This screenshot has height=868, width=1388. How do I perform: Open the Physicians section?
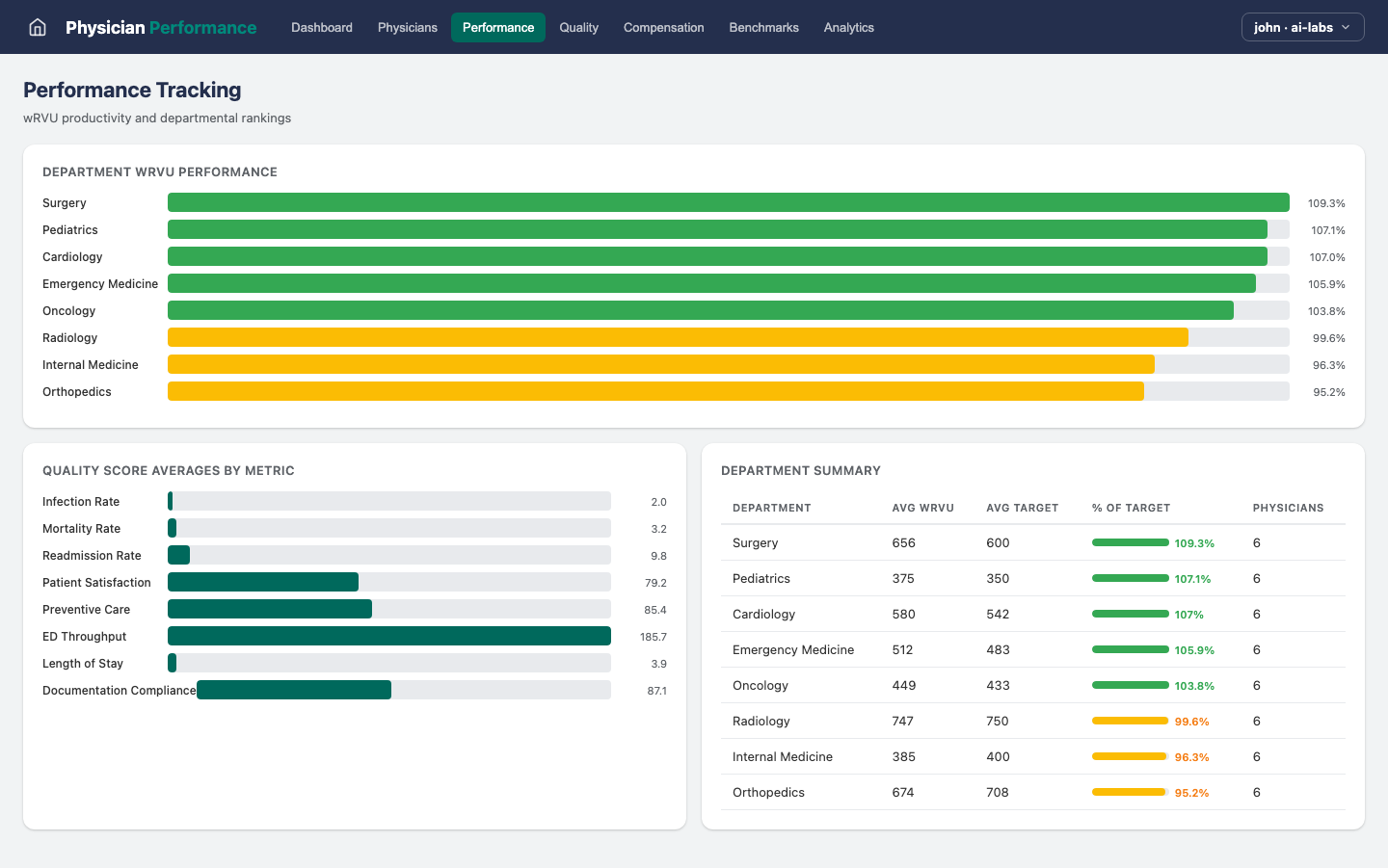click(x=407, y=27)
